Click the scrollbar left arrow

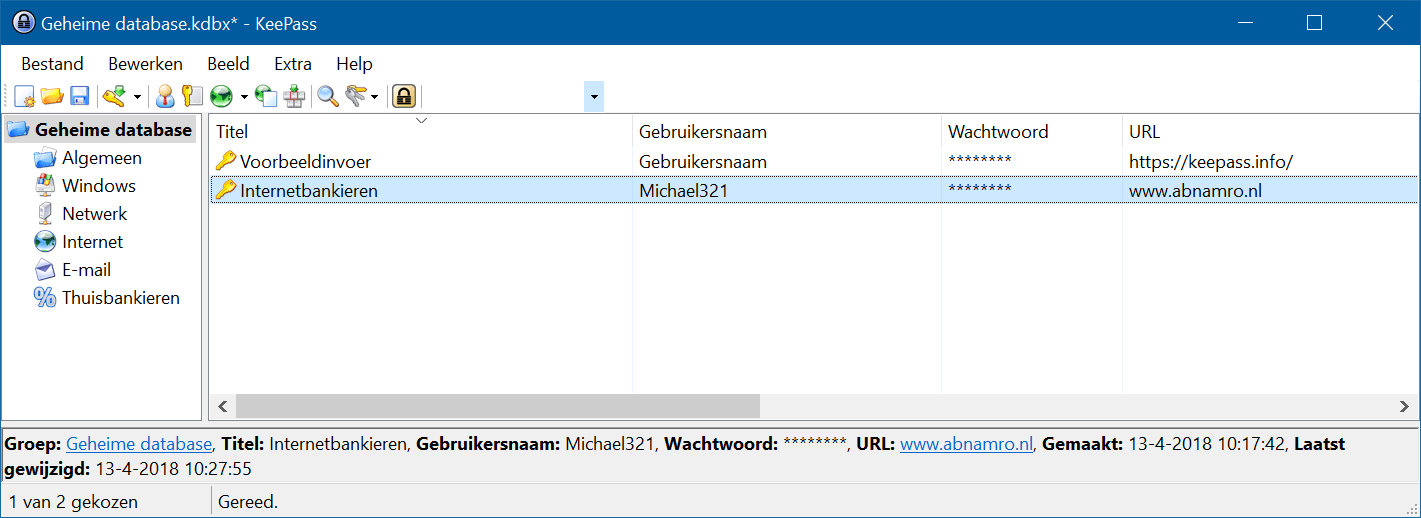223,406
